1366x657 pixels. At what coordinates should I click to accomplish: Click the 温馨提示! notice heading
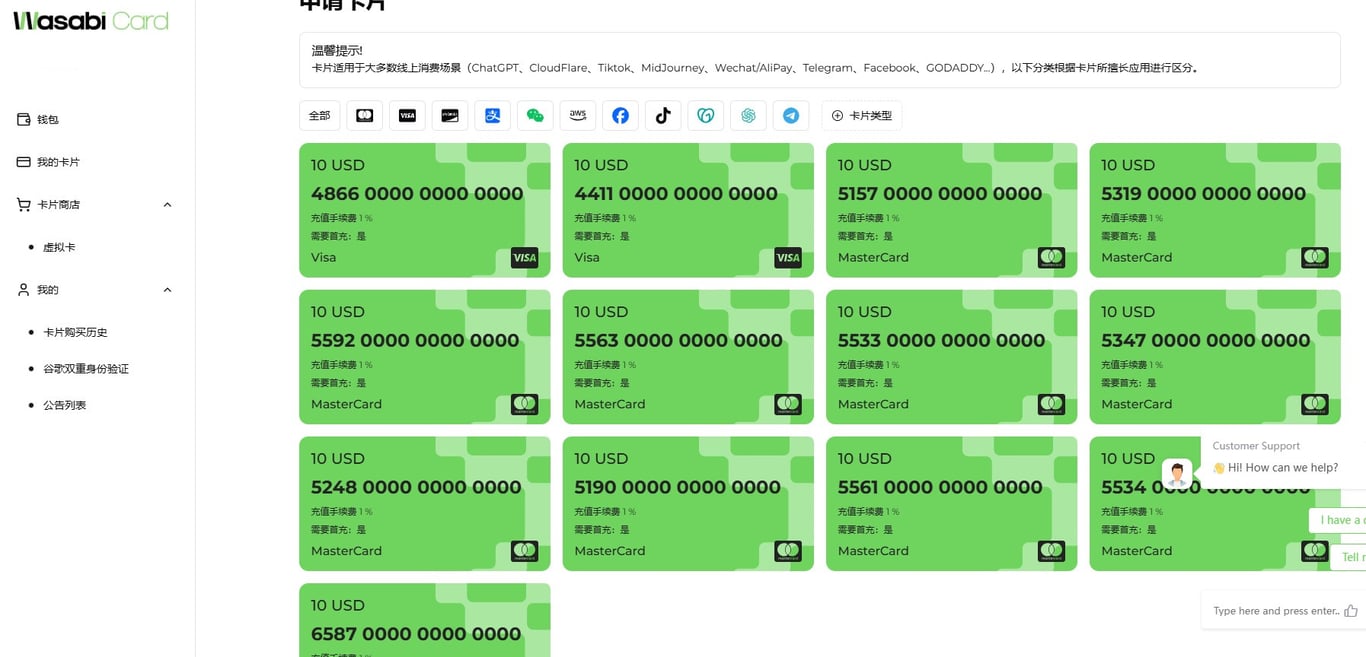[337, 50]
